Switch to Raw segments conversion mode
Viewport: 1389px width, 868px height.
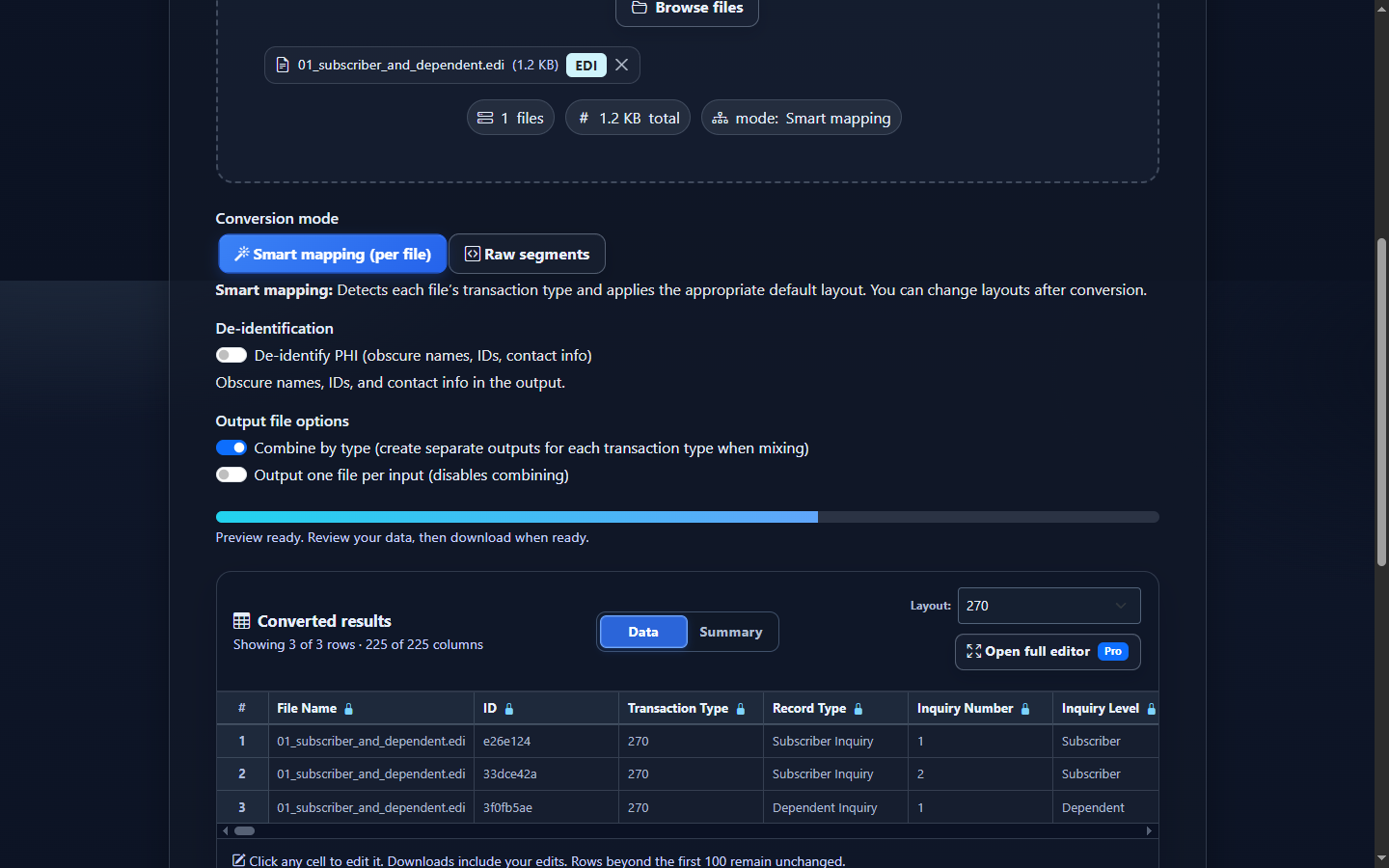point(528,254)
